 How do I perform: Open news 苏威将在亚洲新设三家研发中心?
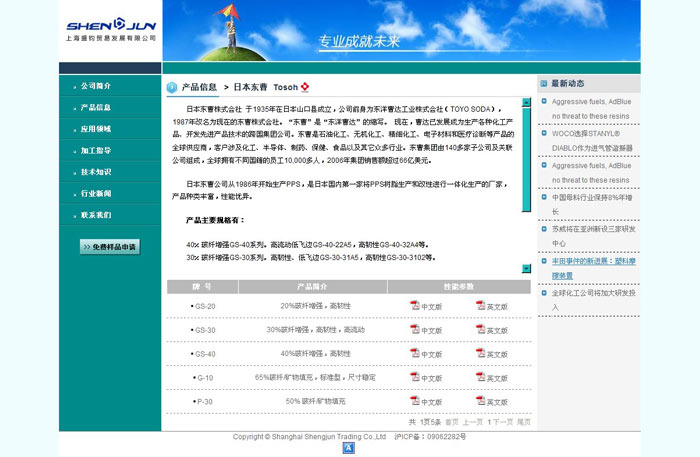tap(594, 236)
